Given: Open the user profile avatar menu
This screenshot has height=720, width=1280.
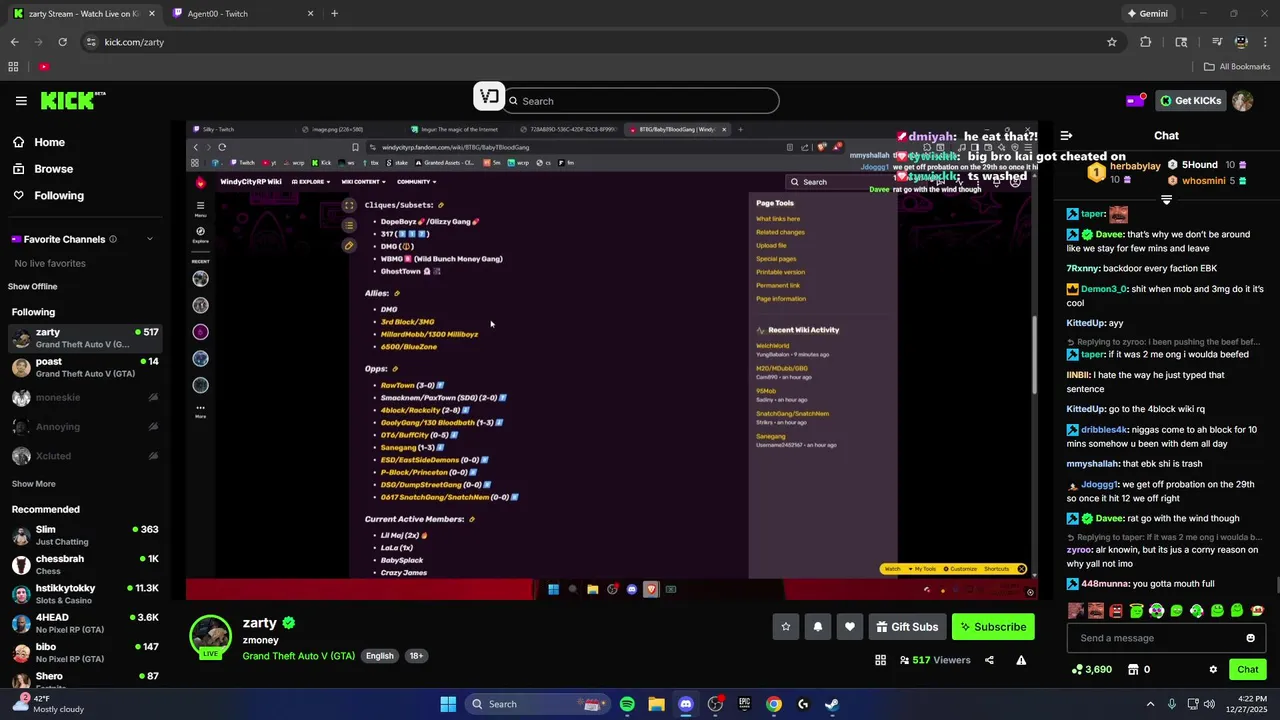Looking at the screenshot, I should point(1242,100).
